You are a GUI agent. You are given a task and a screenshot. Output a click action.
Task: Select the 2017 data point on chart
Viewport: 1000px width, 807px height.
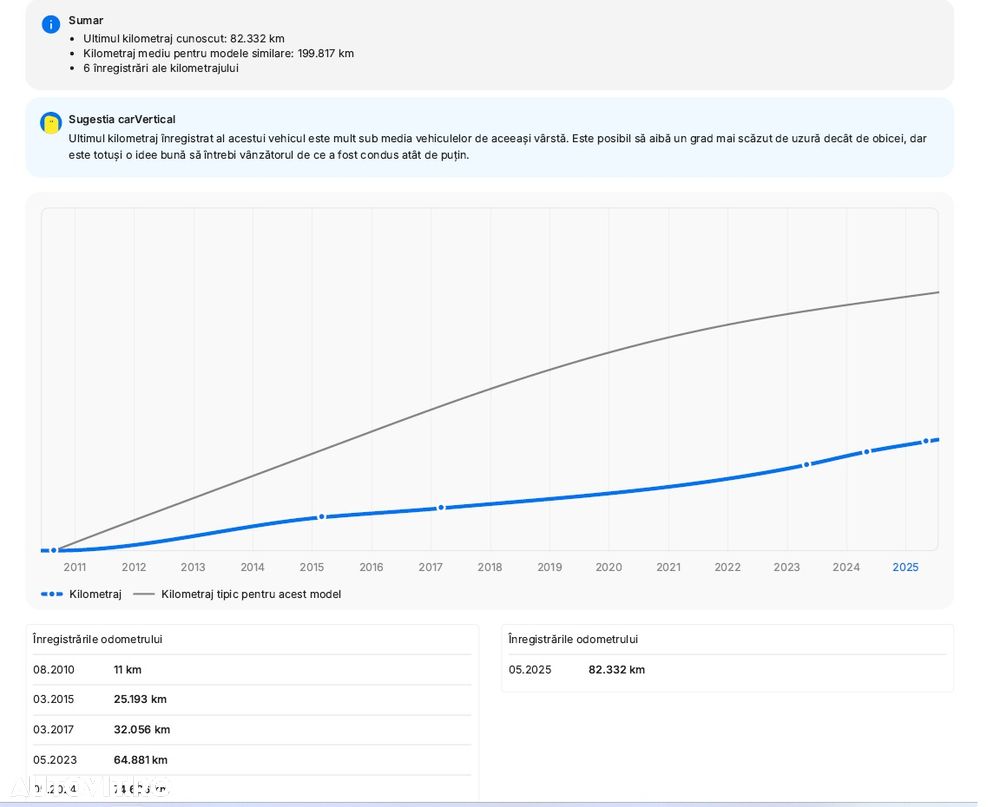[x=441, y=508]
